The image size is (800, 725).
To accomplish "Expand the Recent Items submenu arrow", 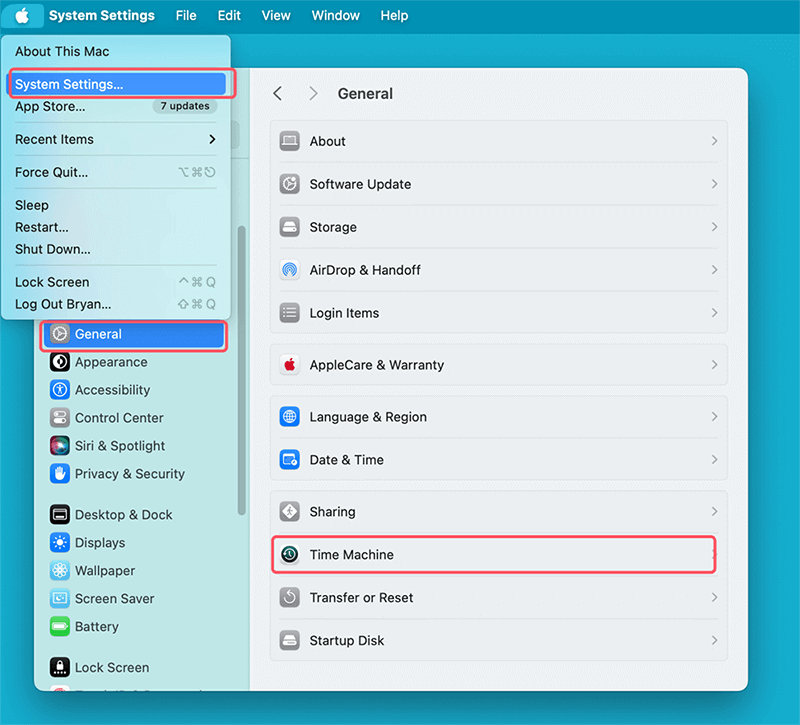I will (x=212, y=139).
